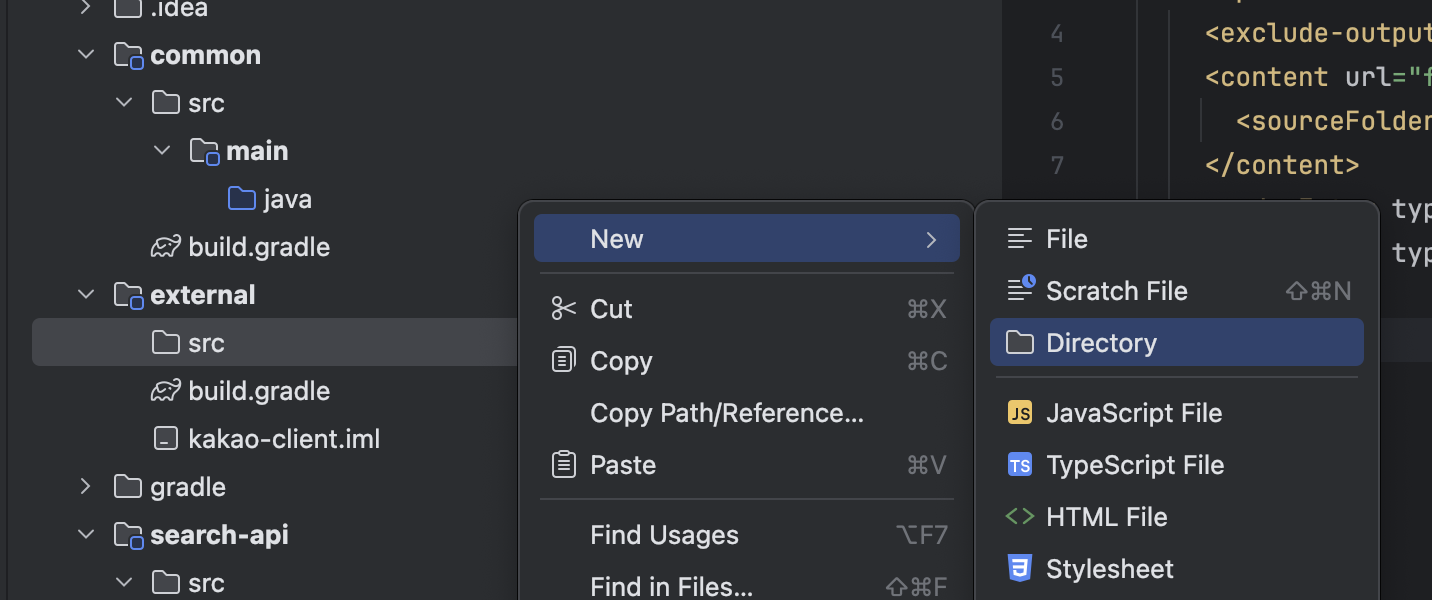Click the Copy documents icon

564,361
